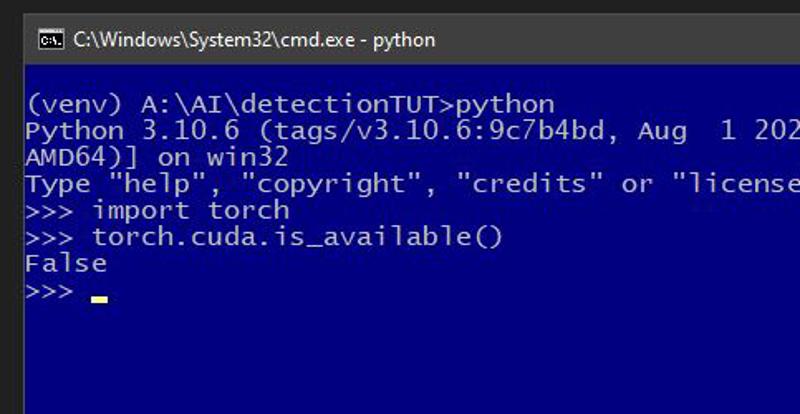Click the final >>> prompt symbol

tap(49, 291)
